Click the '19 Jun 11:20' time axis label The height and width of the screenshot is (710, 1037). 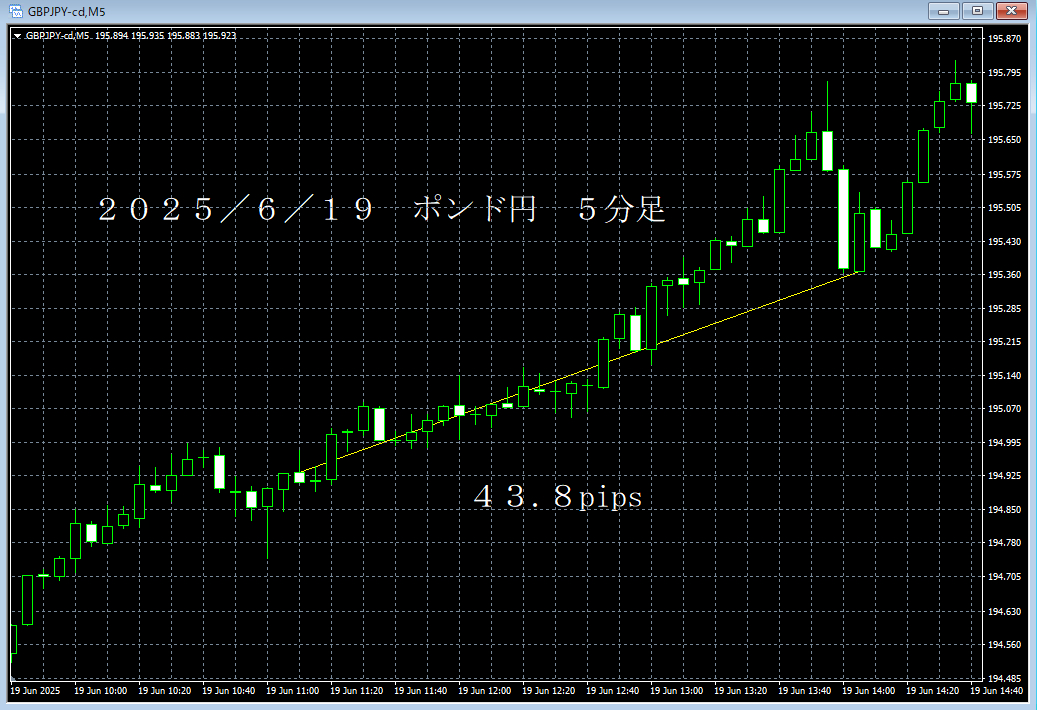tap(356, 691)
